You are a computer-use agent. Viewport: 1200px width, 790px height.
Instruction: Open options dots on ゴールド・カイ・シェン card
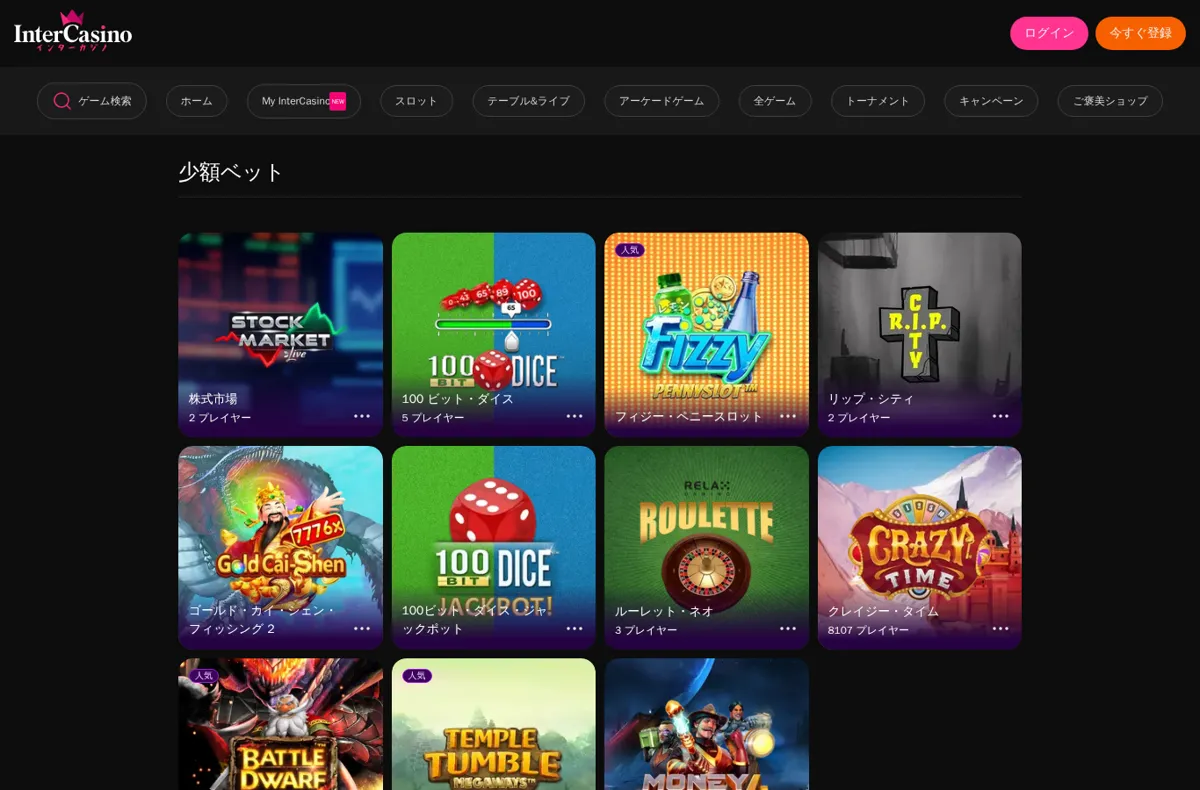tap(362, 628)
